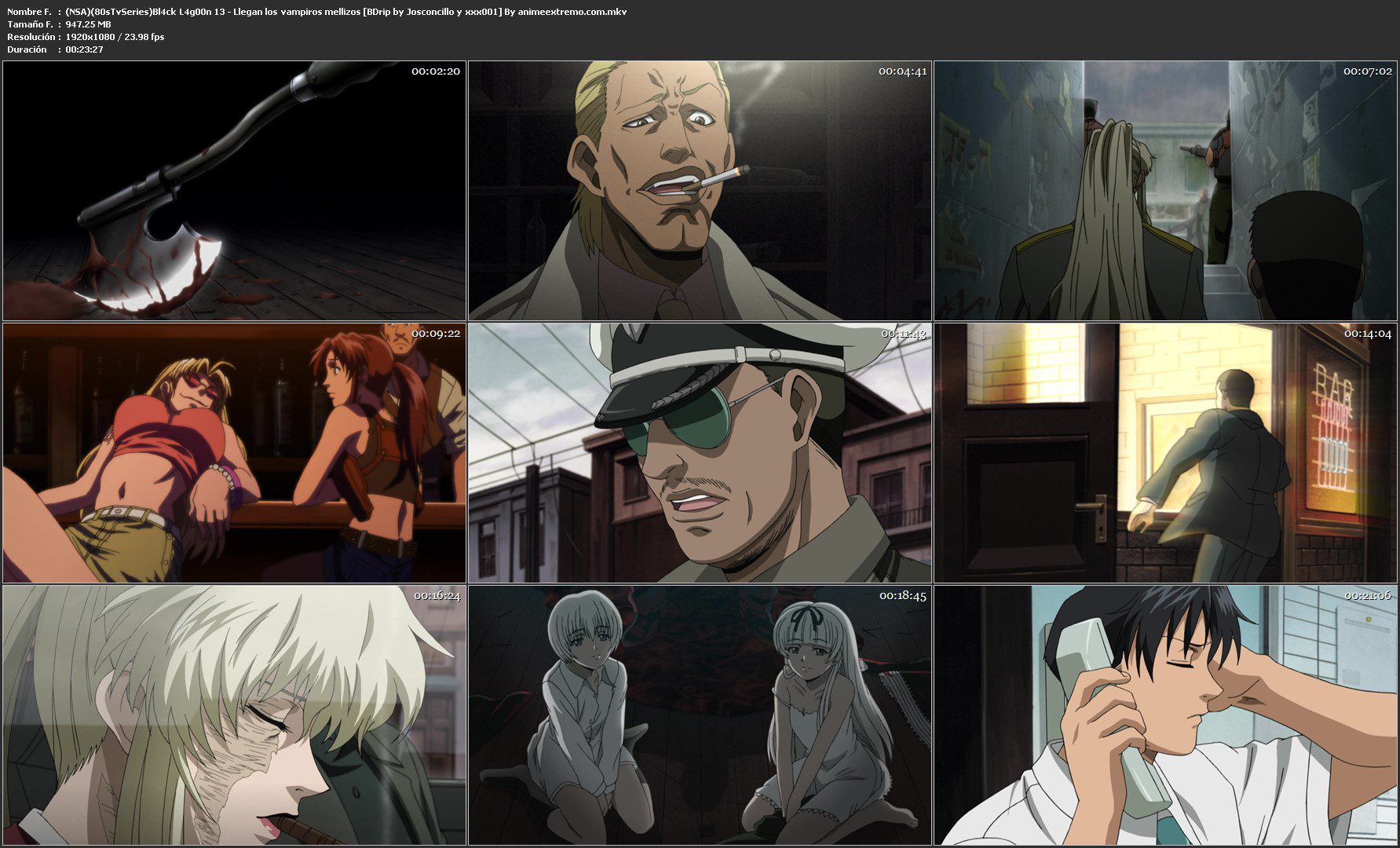Viewport: 1400px width, 848px height.
Task: Select thumbnail of man on telephone
Action: (1165, 715)
